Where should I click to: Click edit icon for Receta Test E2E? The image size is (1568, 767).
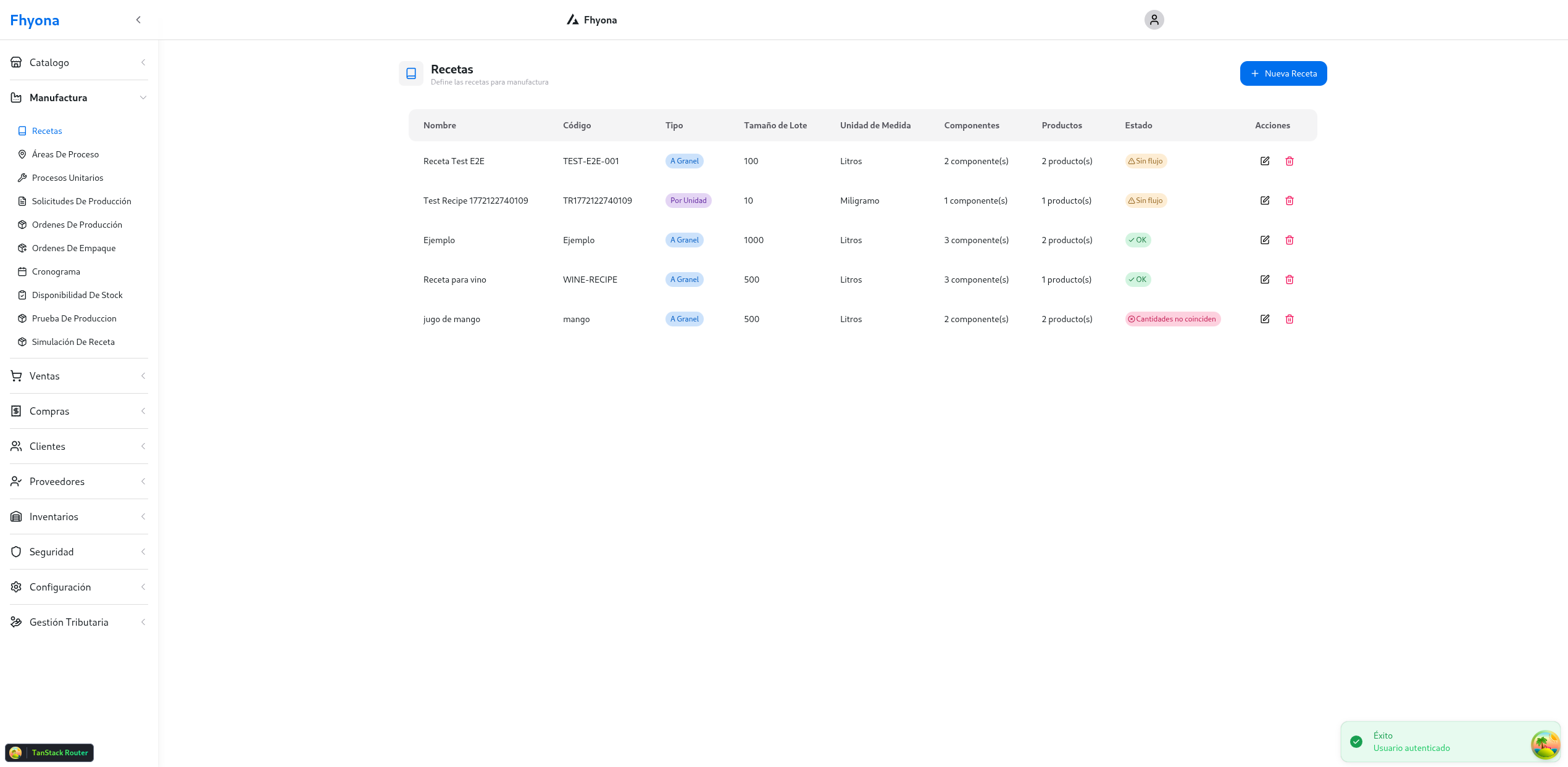[x=1265, y=161]
